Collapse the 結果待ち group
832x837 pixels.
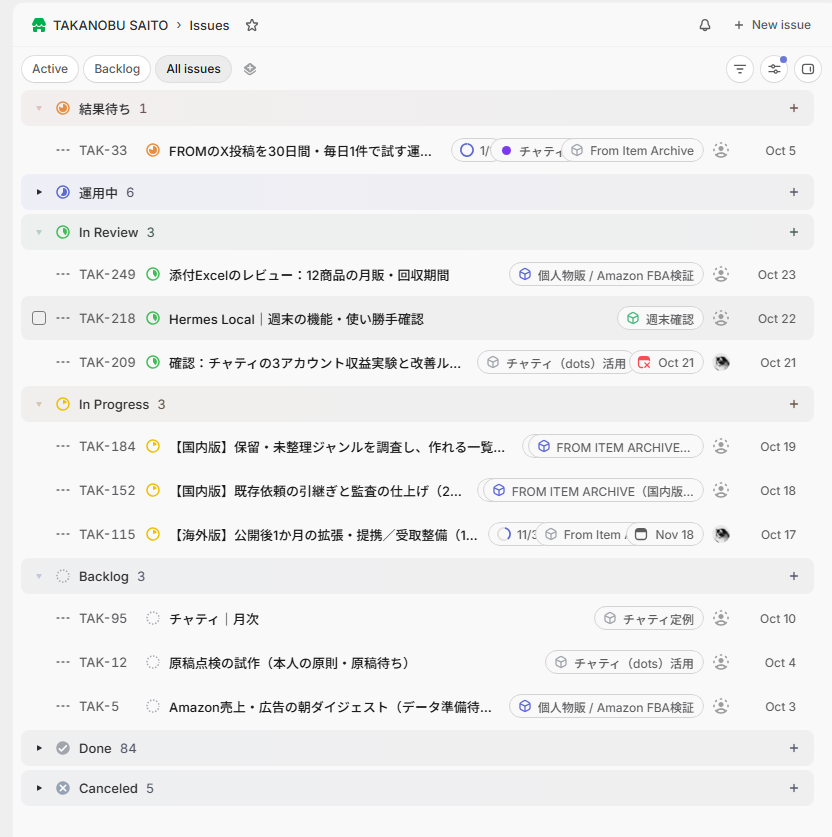[x=39, y=108]
